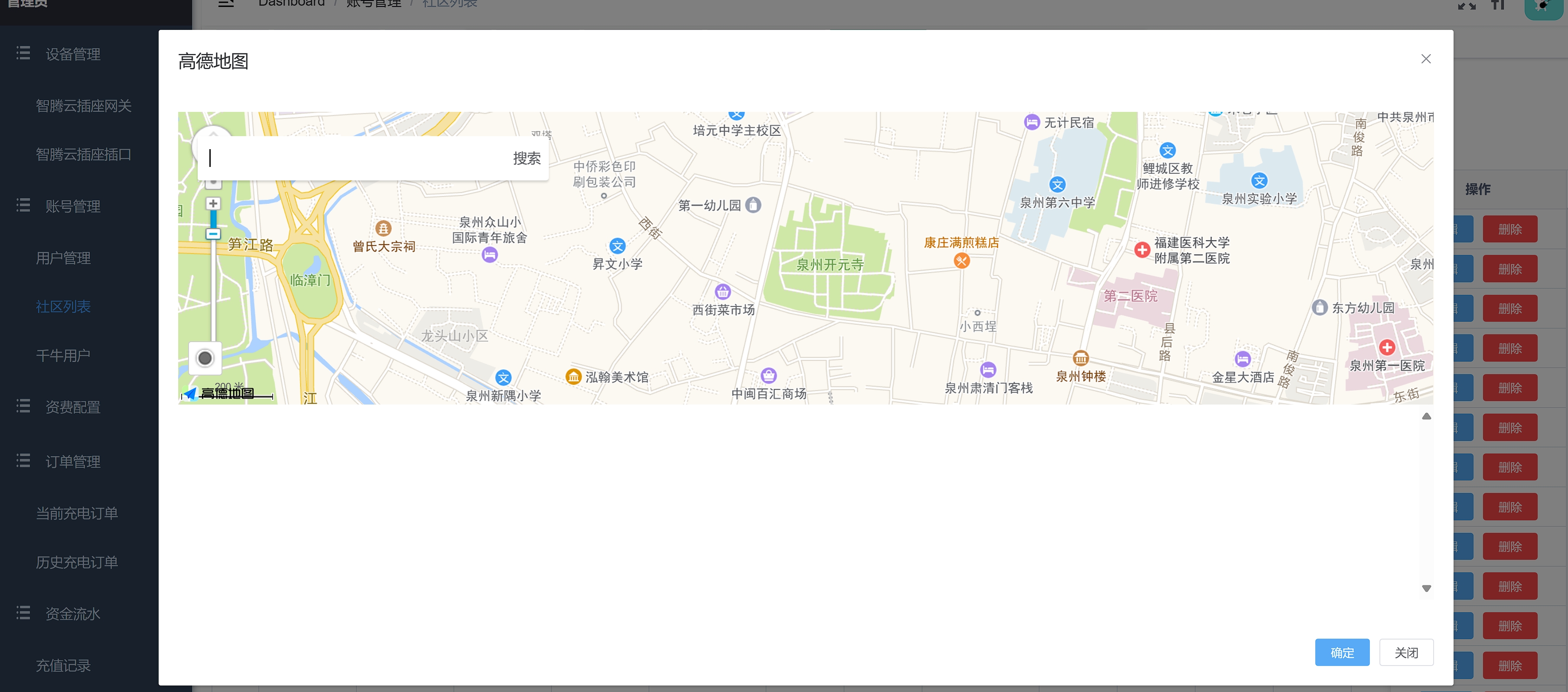The image size is (1568, 692).
Task: Confirm with the 确定 button
Action: pyautogui.click(x=1342, y=653)
